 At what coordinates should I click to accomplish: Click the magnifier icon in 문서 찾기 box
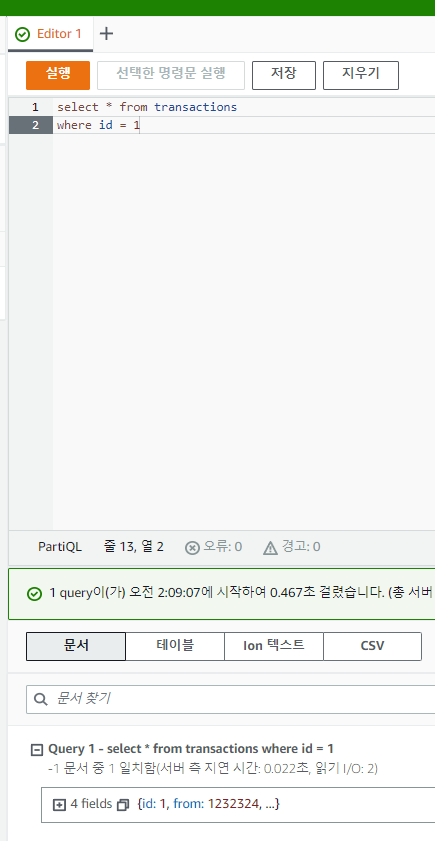pos(41,699)
